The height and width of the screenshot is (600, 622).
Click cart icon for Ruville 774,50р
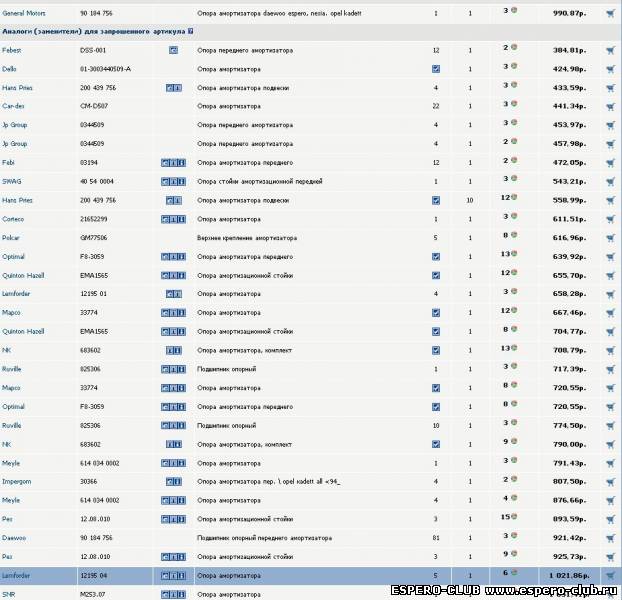[x=610, y=426]
